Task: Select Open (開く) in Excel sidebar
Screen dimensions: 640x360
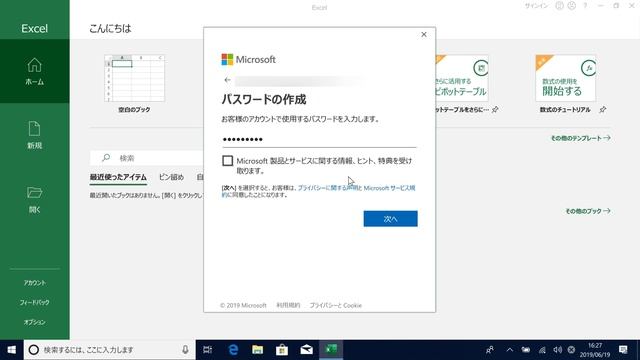Action: (x=35, y=199)
